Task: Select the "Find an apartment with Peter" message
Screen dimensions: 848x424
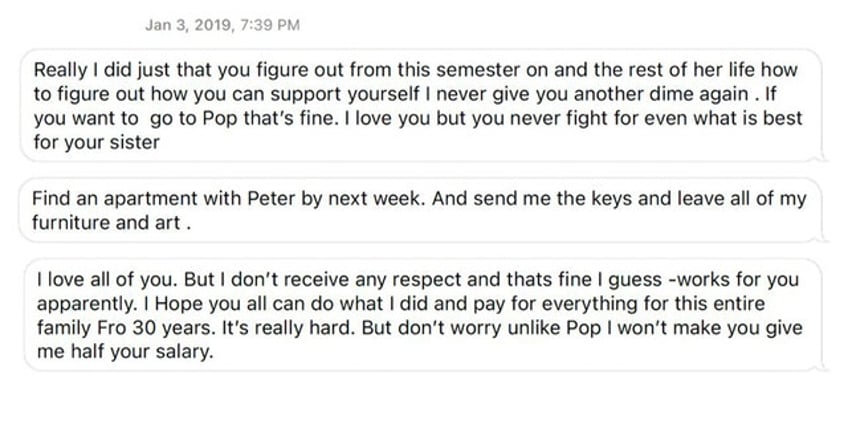Action: pyautogui.click(x=421, y=210)
